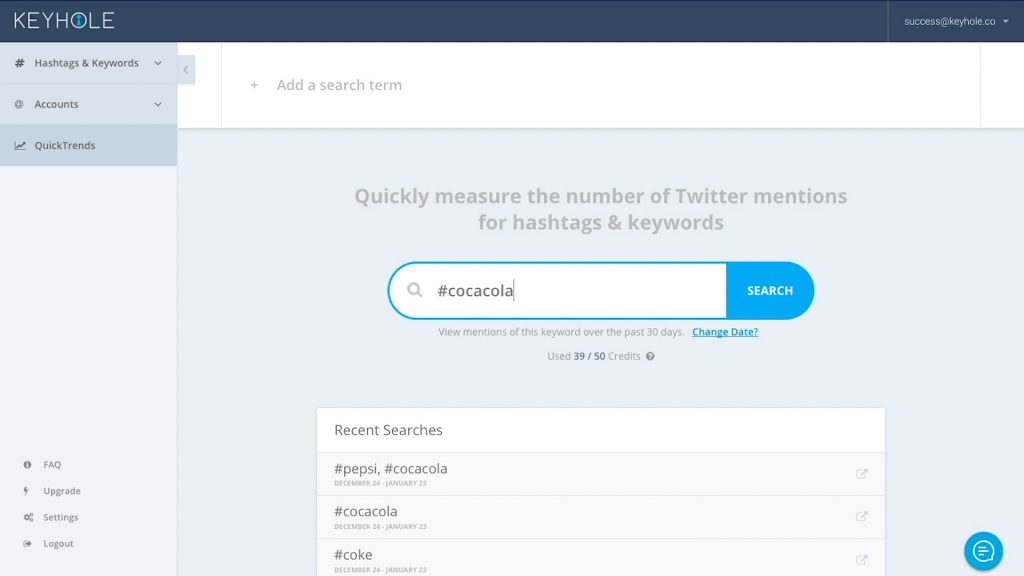Click the plus icon beside Add a search term
Screen dimensions: 1024x576
click(254, 85)
